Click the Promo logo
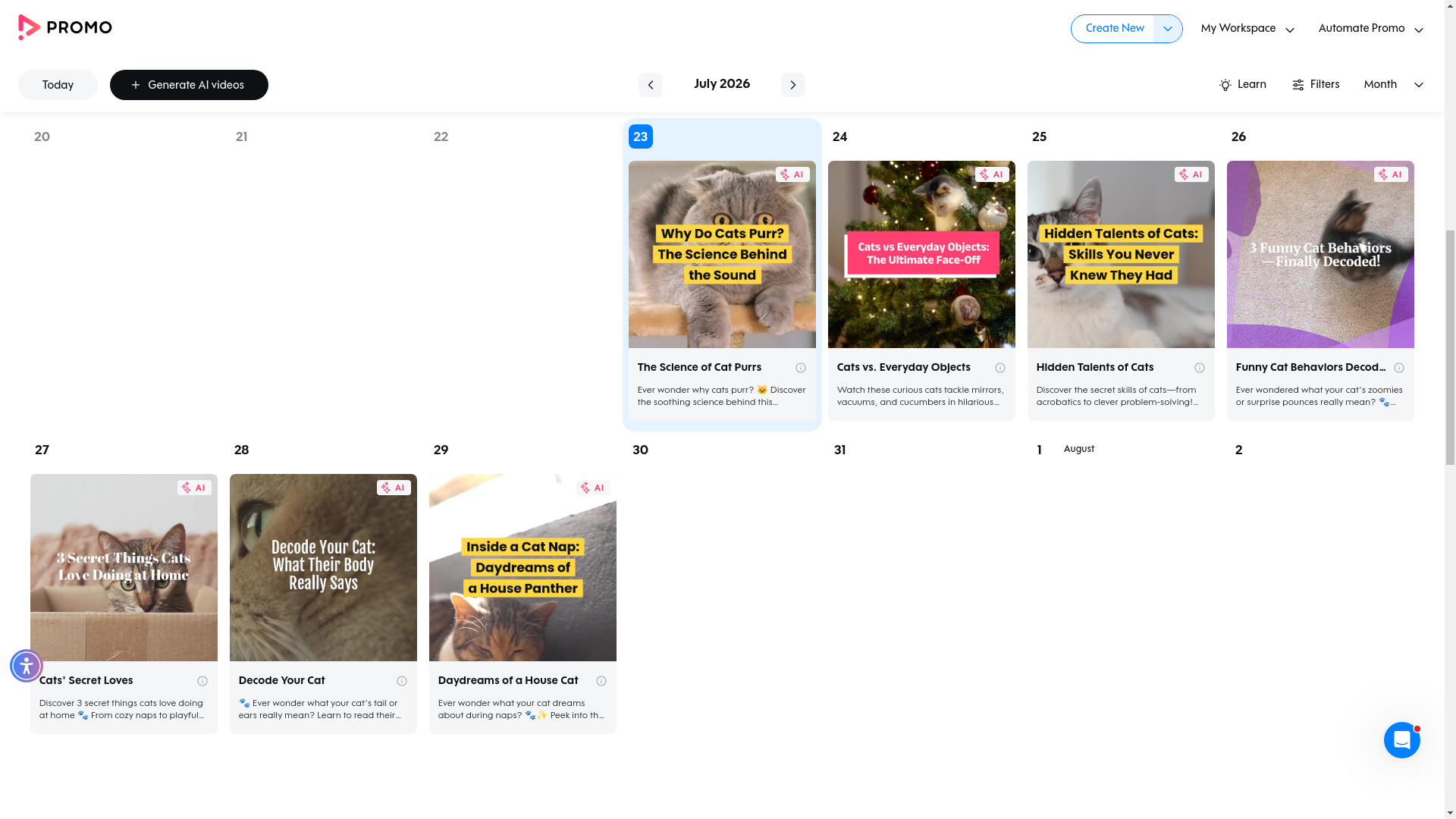The image size is (1456, 819). [65, 28]
